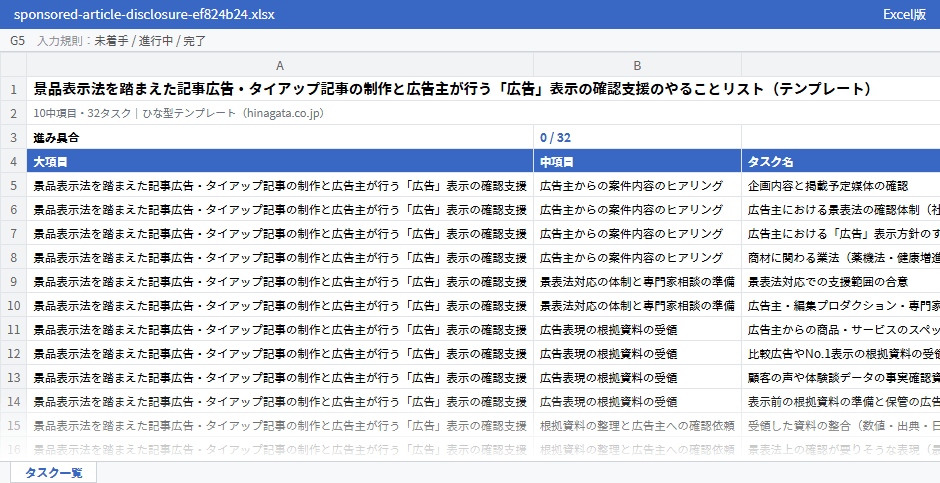Select cell starting '表示前の根拠資料の準備'
Image resolution: width=940 pixels, height=483 pixels.
click(840, 401)
